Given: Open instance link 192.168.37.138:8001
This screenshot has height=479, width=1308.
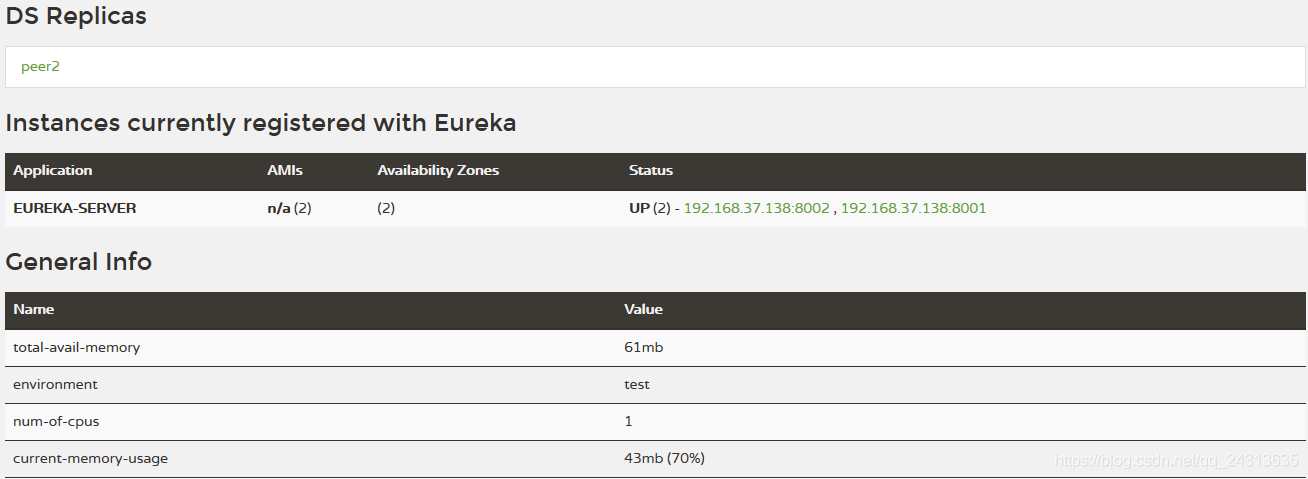Looking at the screenshot, I should pos(913,208).
